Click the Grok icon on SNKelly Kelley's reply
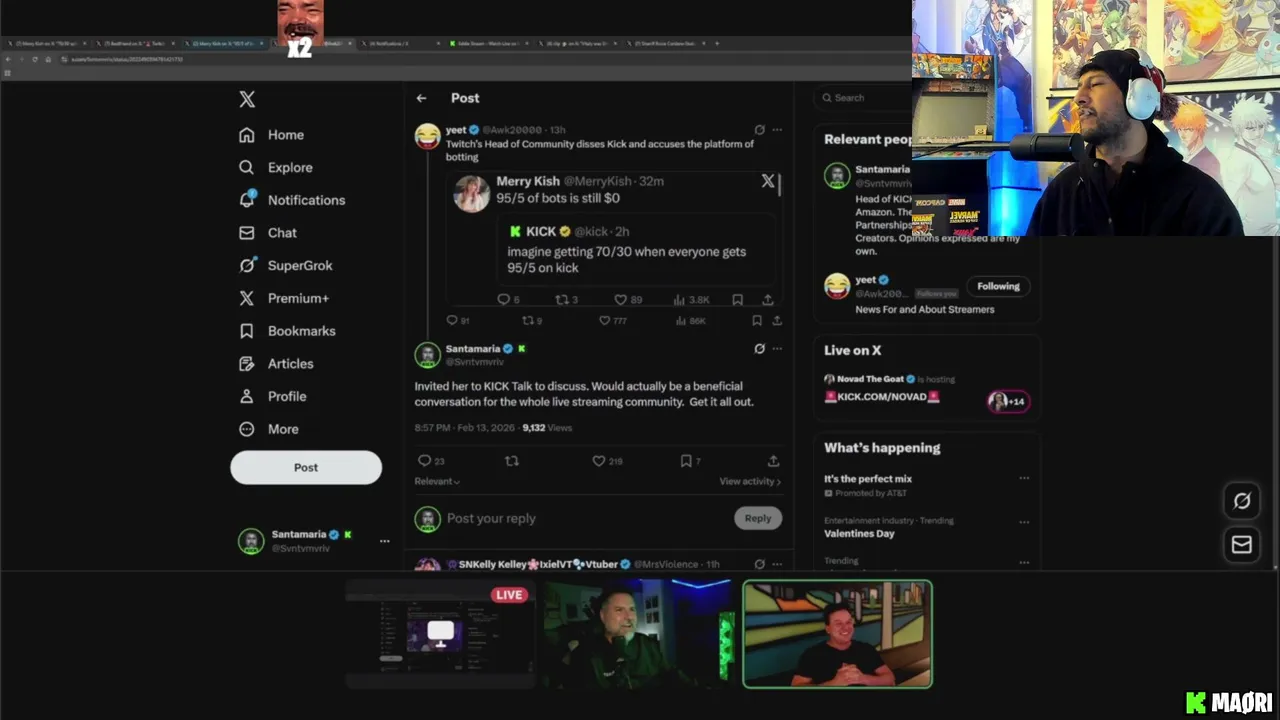 click(759, 564)
